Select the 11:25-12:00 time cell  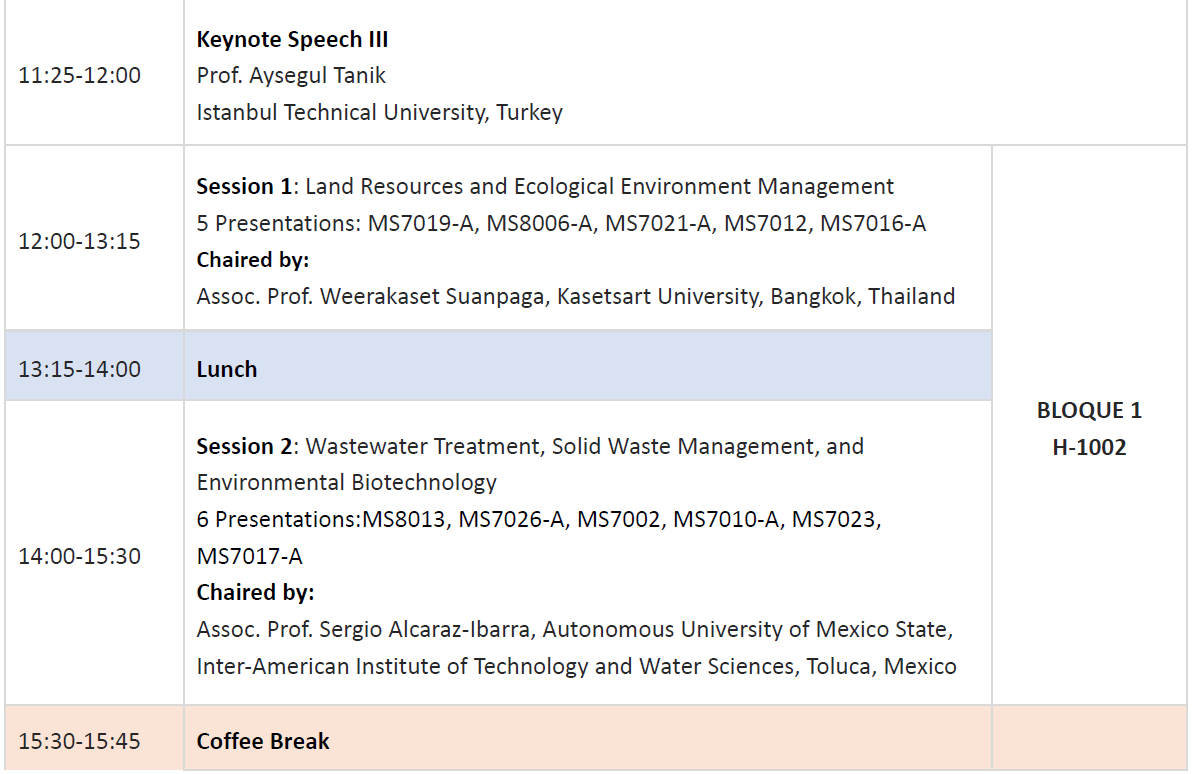(79, 76)
